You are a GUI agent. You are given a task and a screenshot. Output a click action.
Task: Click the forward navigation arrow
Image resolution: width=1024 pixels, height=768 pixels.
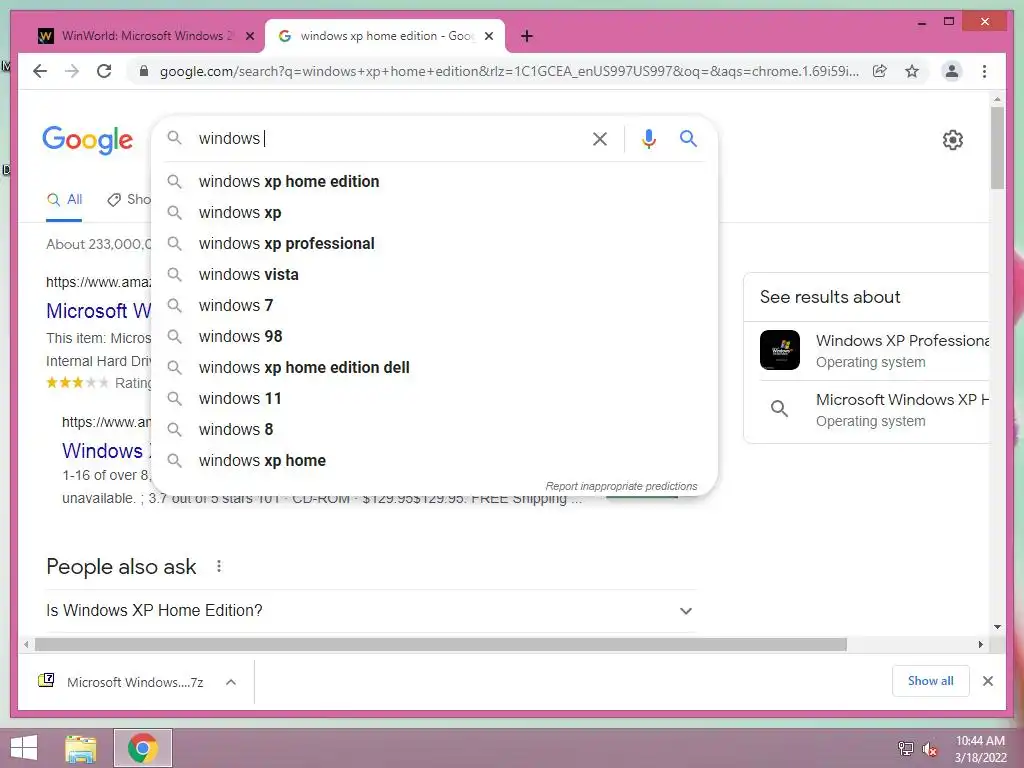72,71
